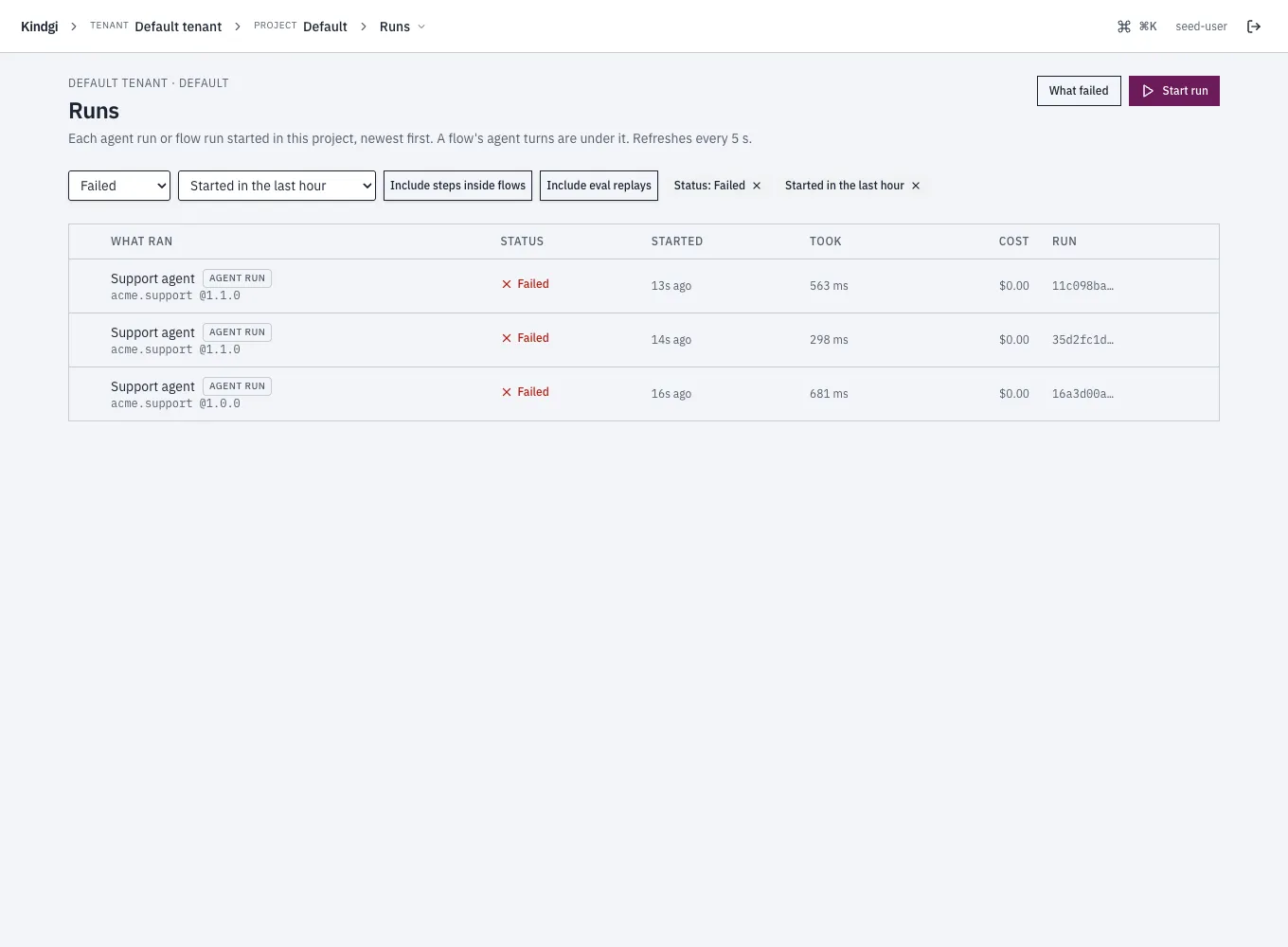The image size is (1288, 947).
Task: Click the STATUS column header
Action: pos(522,241)
